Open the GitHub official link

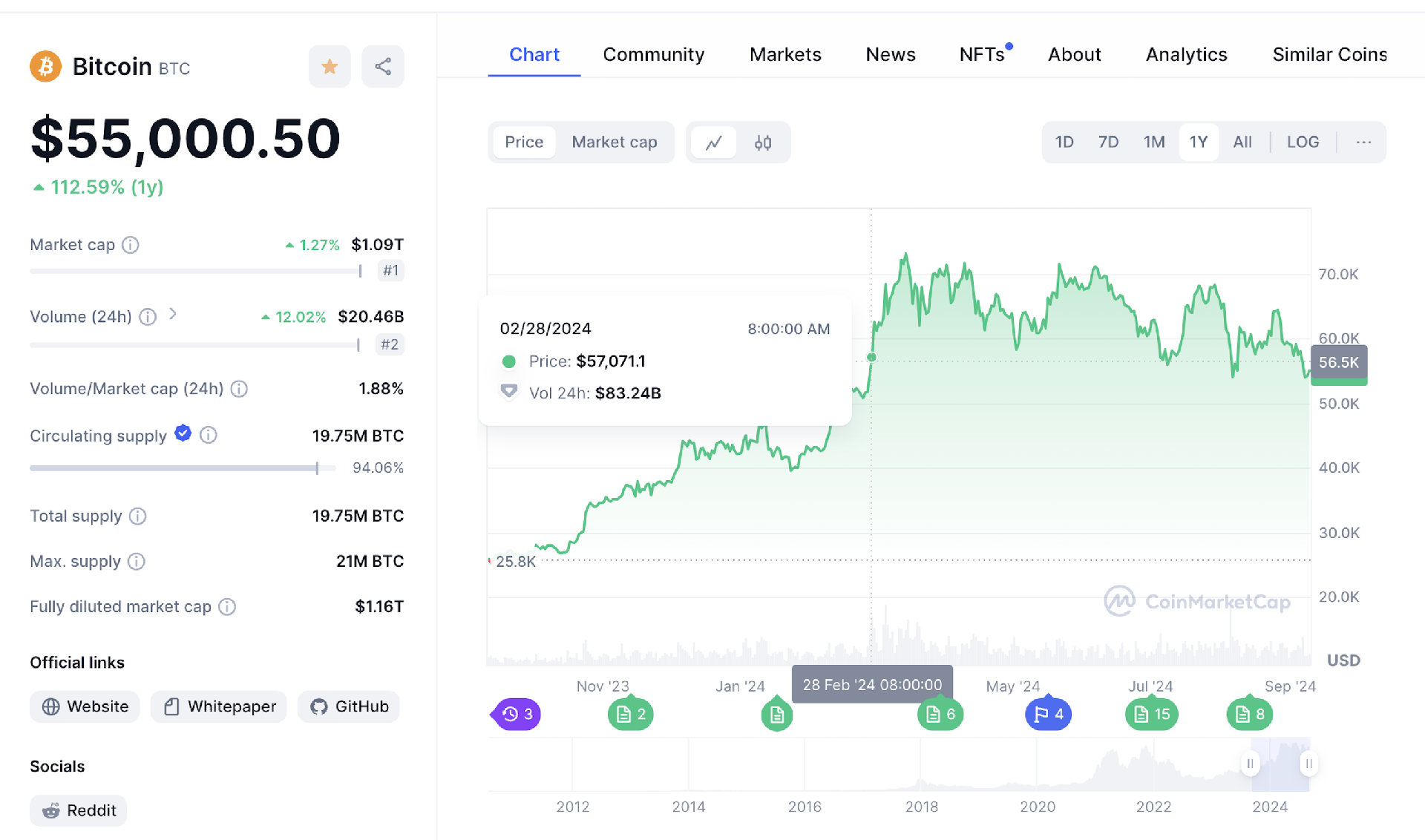349,706
